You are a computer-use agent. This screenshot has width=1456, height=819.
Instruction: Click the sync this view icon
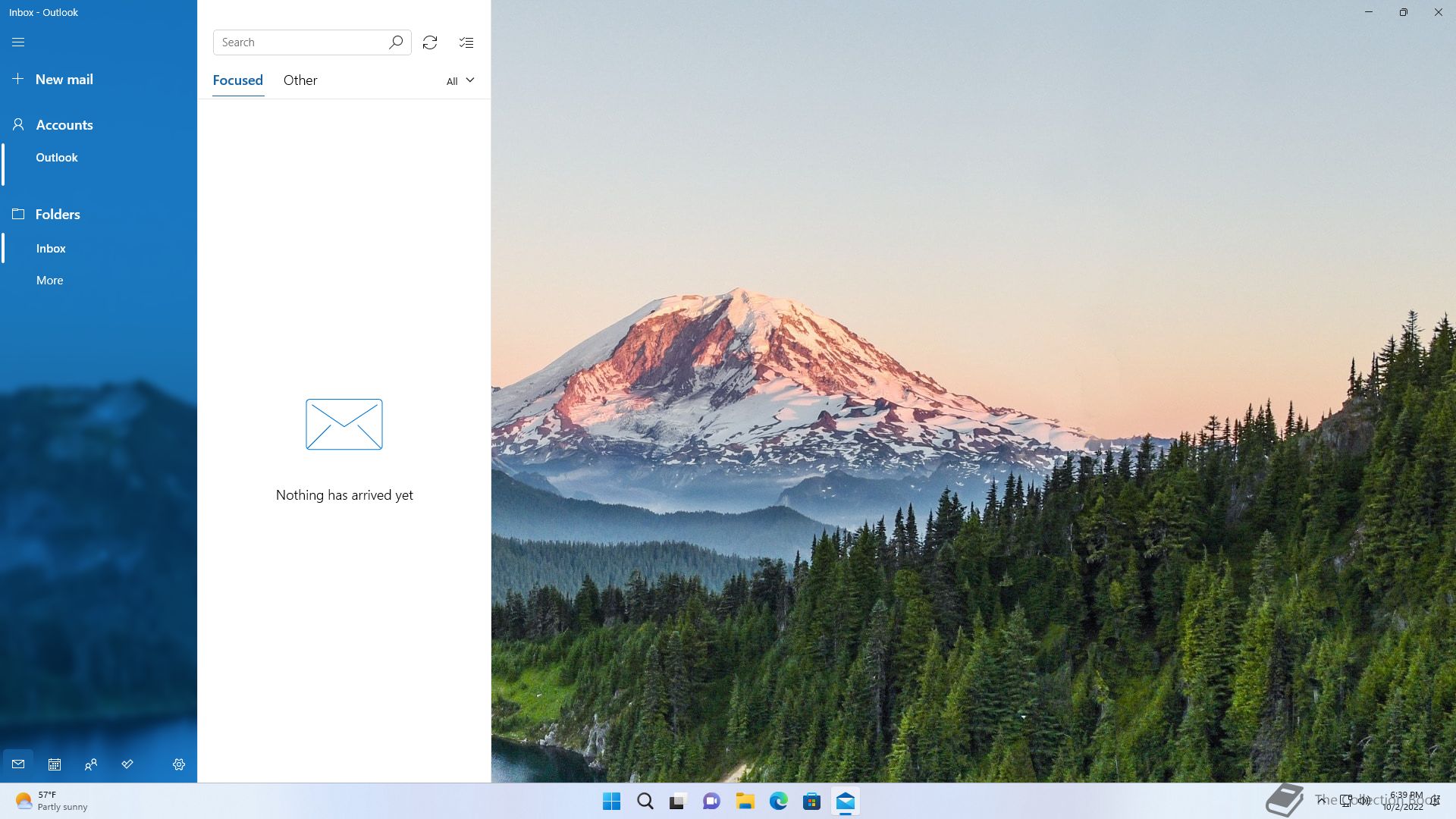coord(430,42)
